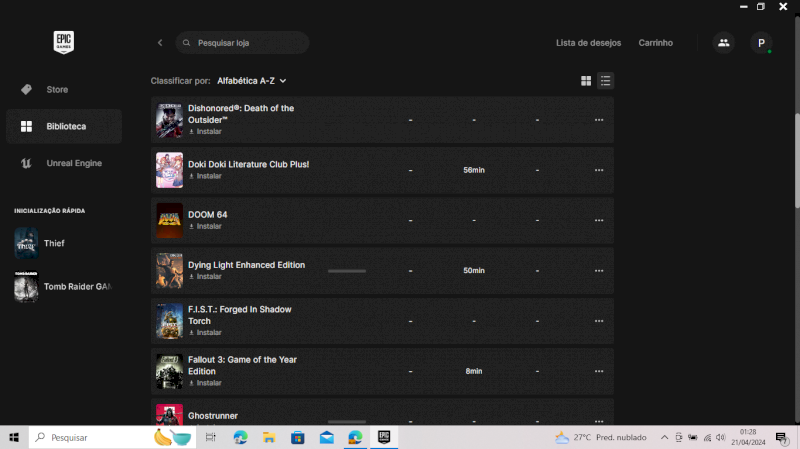Click Instalar under Dishonored Death of the Outsider
This screenshot has height=449, width=800.
[x=205, y=132]
